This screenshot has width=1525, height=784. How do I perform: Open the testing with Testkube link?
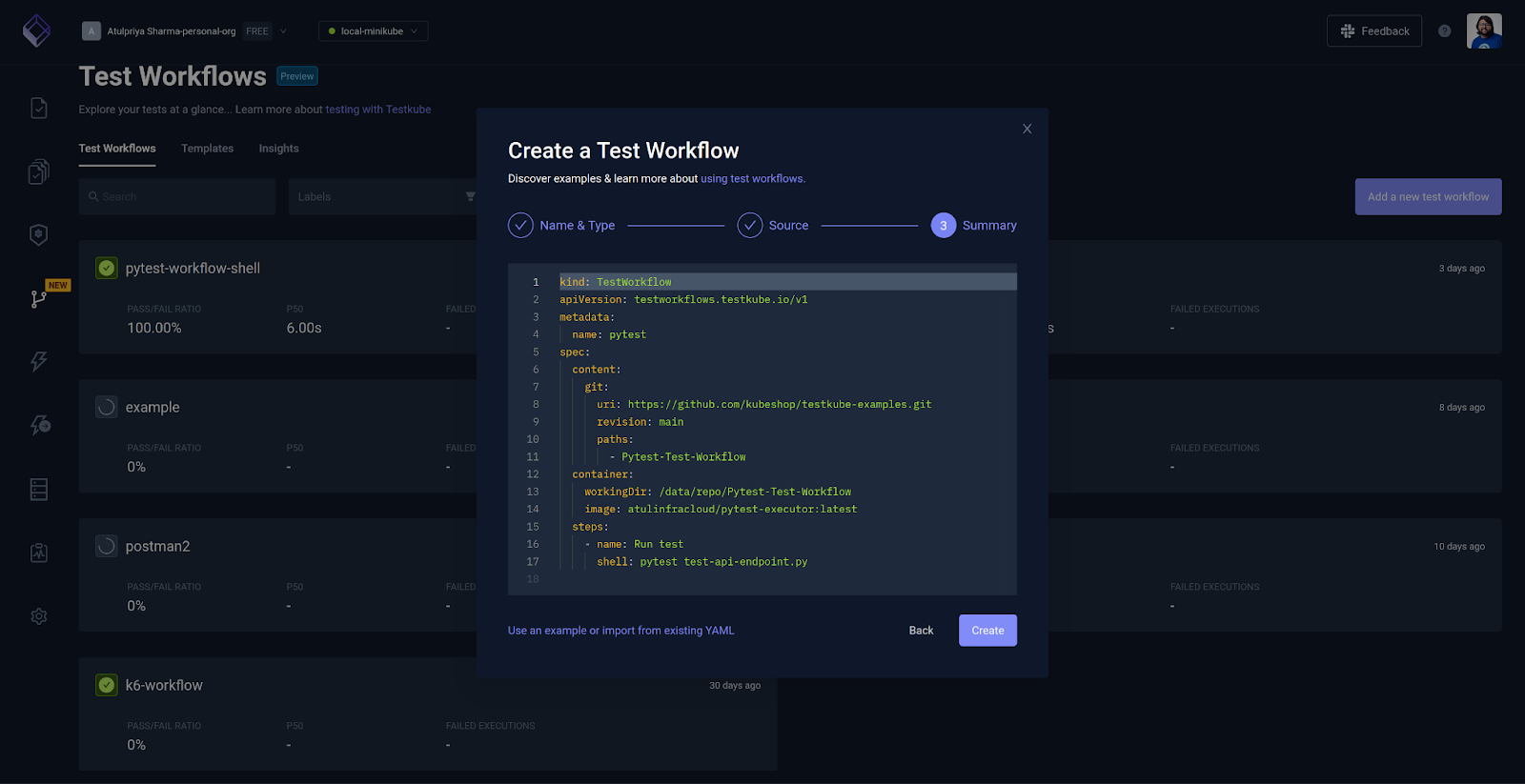pos(378,110)
